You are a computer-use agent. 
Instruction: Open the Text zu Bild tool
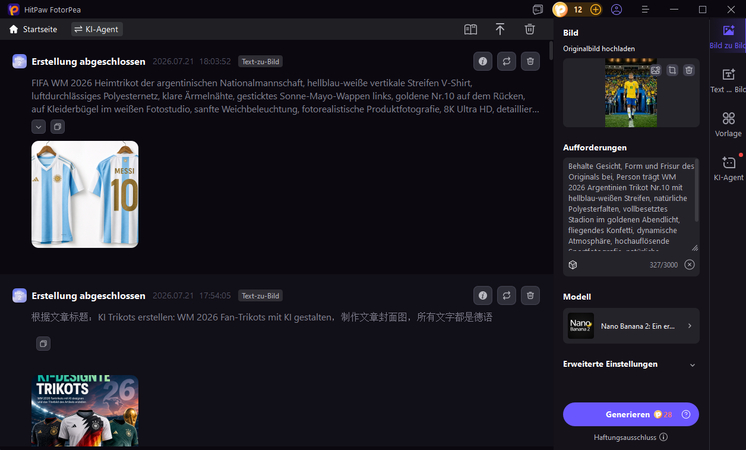[x=728, y=80]
